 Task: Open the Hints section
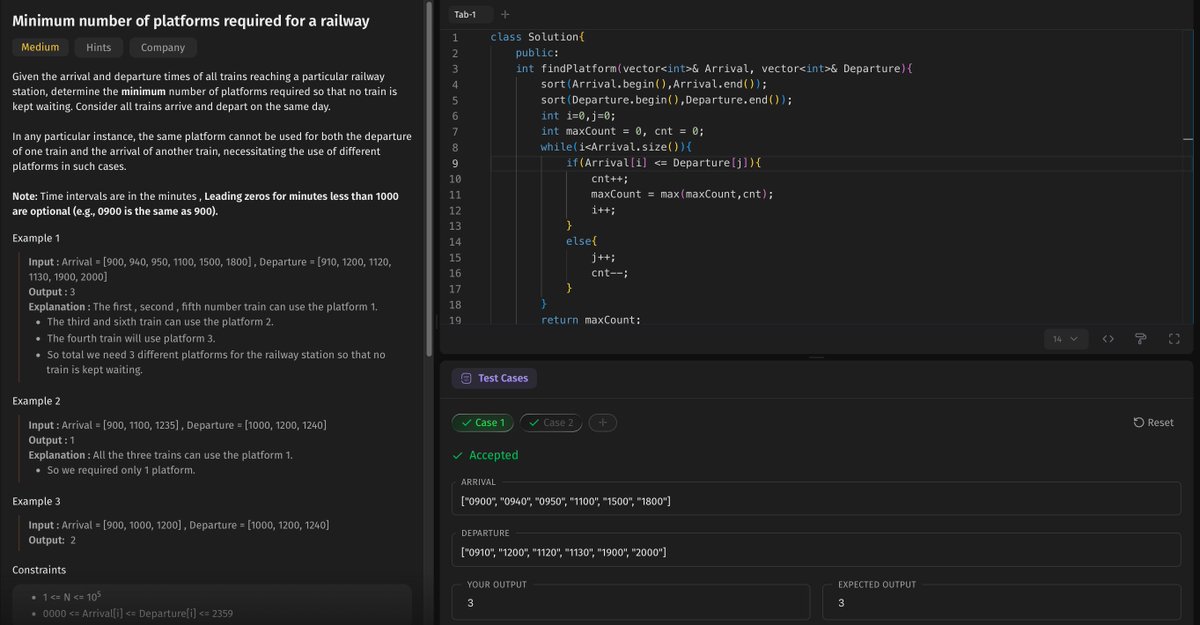99,47
